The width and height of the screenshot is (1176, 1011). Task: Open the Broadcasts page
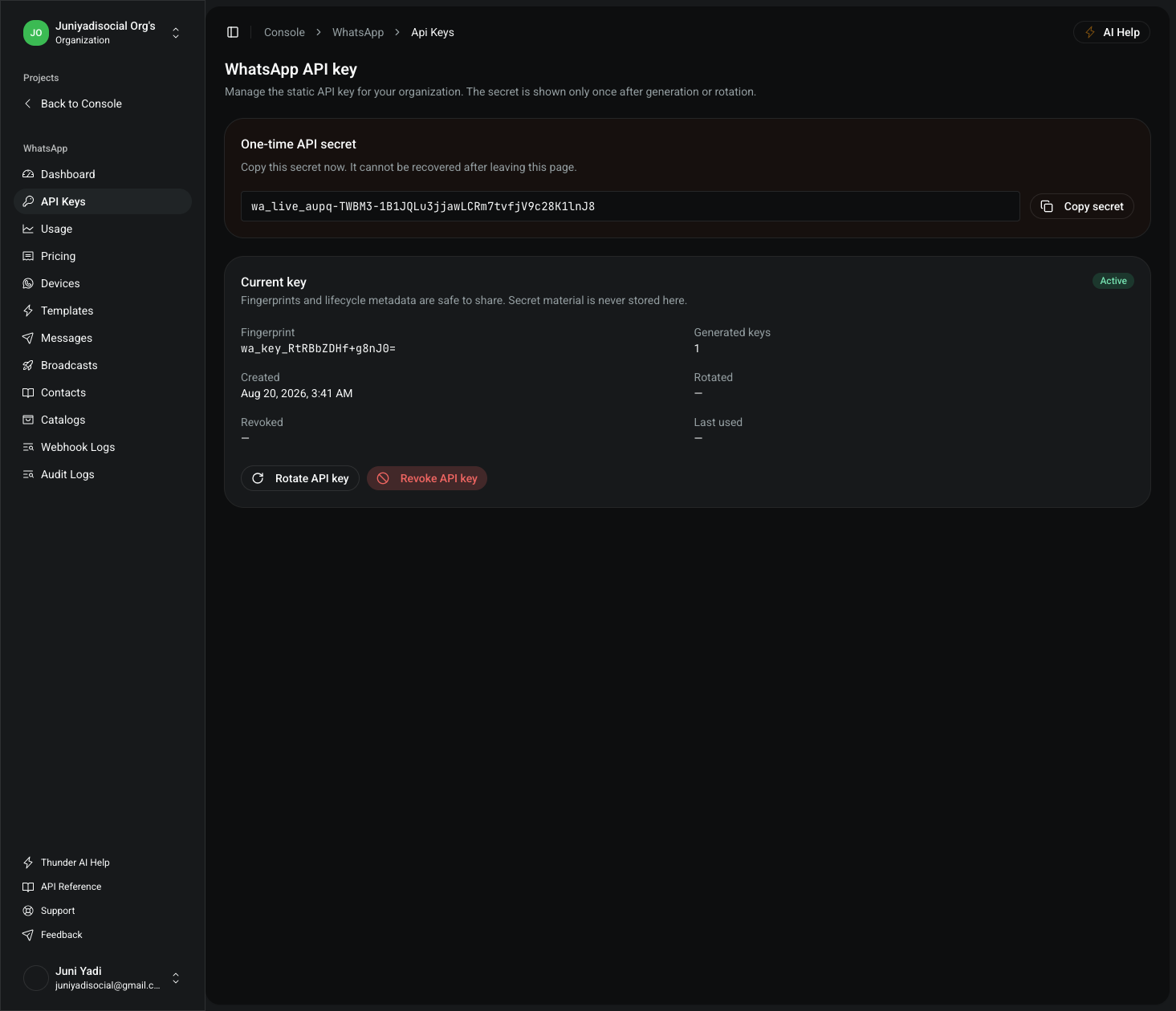pyautogui.click(x=103, y=365)
